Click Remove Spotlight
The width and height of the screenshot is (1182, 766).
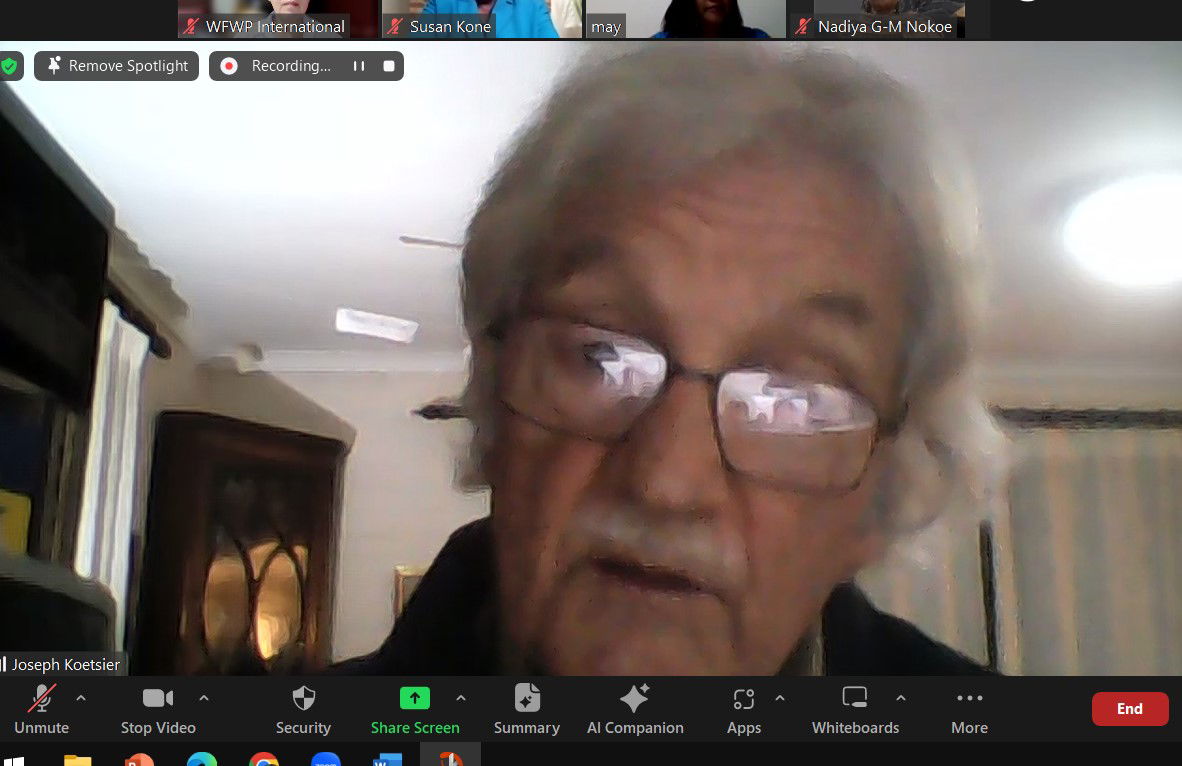[x=117, y=66]
